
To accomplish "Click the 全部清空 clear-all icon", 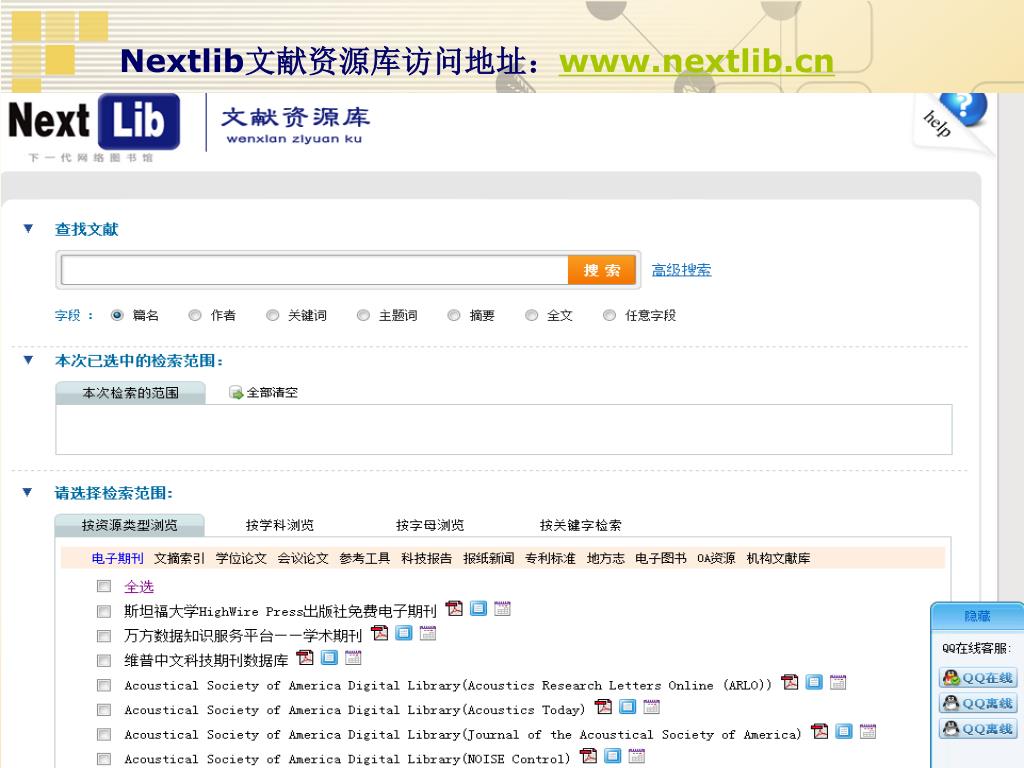I will (236, 392).
